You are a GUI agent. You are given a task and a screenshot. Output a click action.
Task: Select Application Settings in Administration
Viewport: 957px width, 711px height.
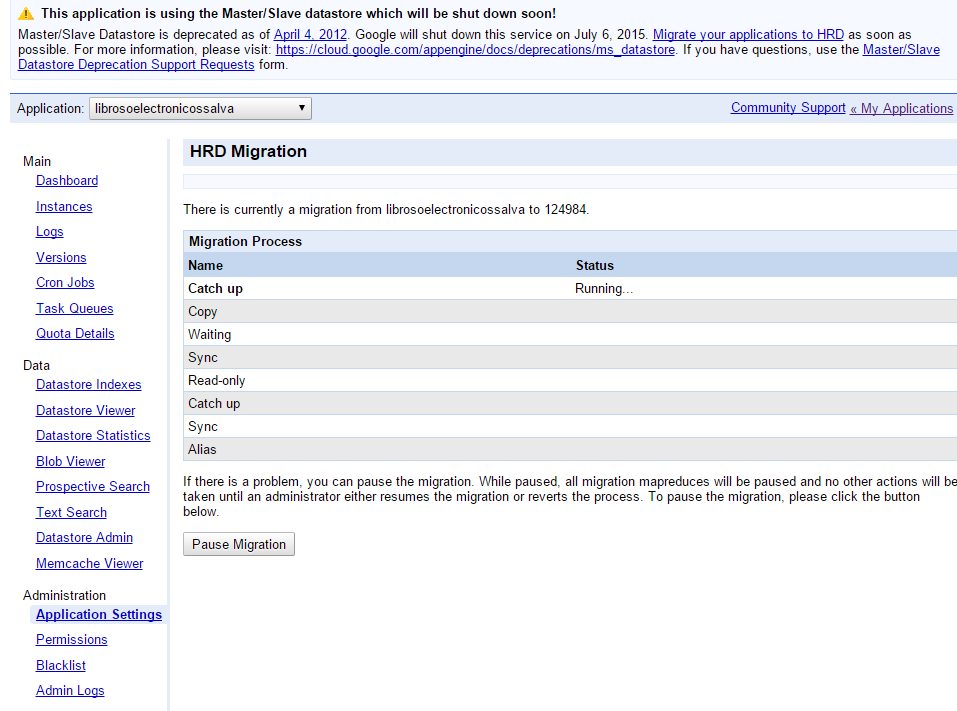pyautogui.click(x=99, y=615)
